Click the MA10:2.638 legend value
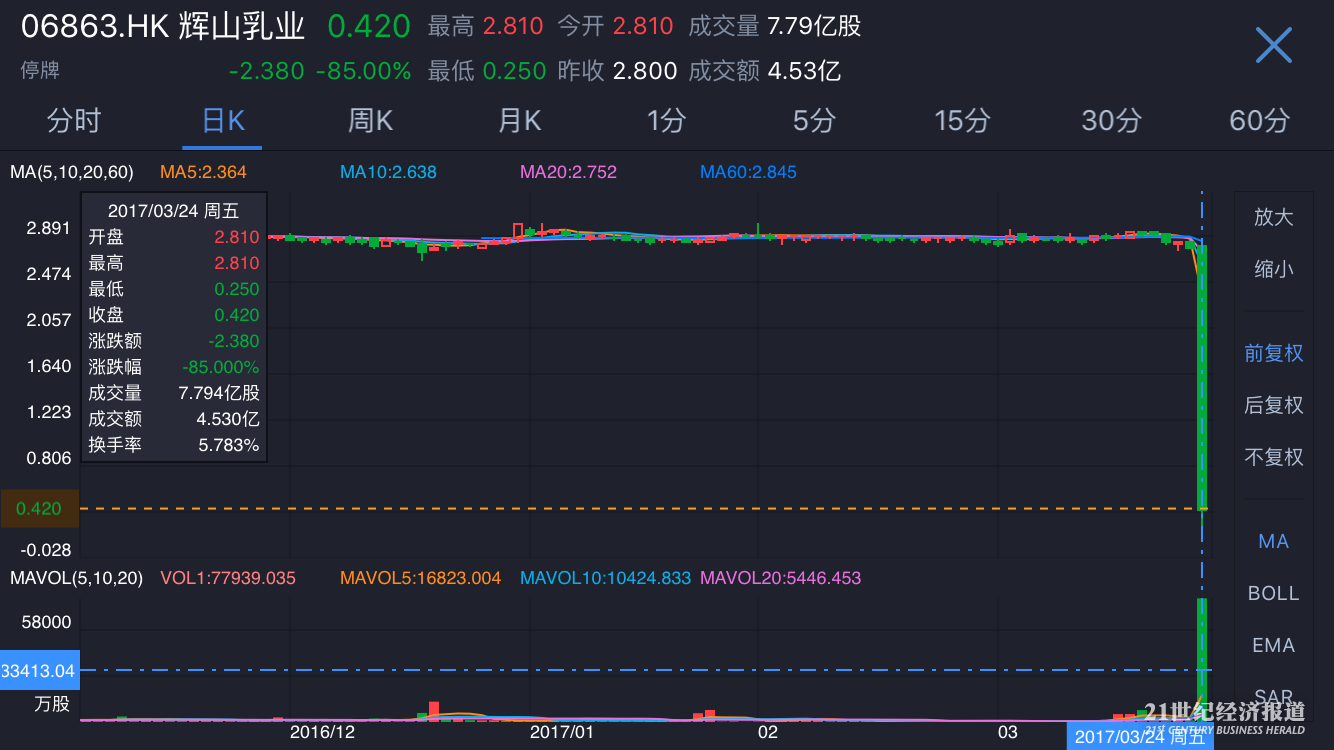The height and width of the screenshot is (750, 1334). click(x=388, y=172)
